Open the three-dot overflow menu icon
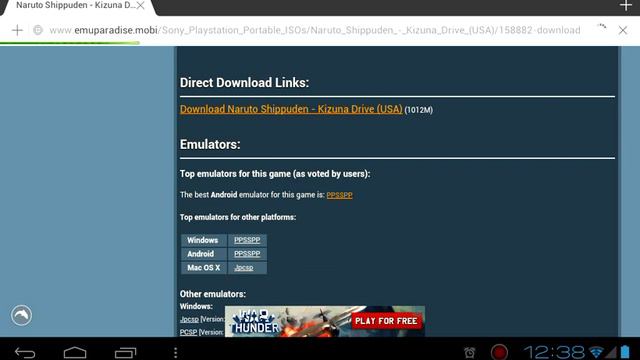The height and width of the screenshot is (360, 640). [x=176, y=353]
